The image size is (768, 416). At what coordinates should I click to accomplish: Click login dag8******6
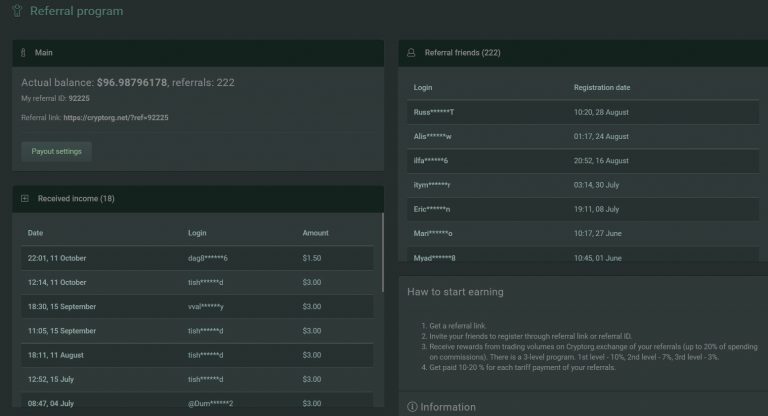[x=208, y=258]
